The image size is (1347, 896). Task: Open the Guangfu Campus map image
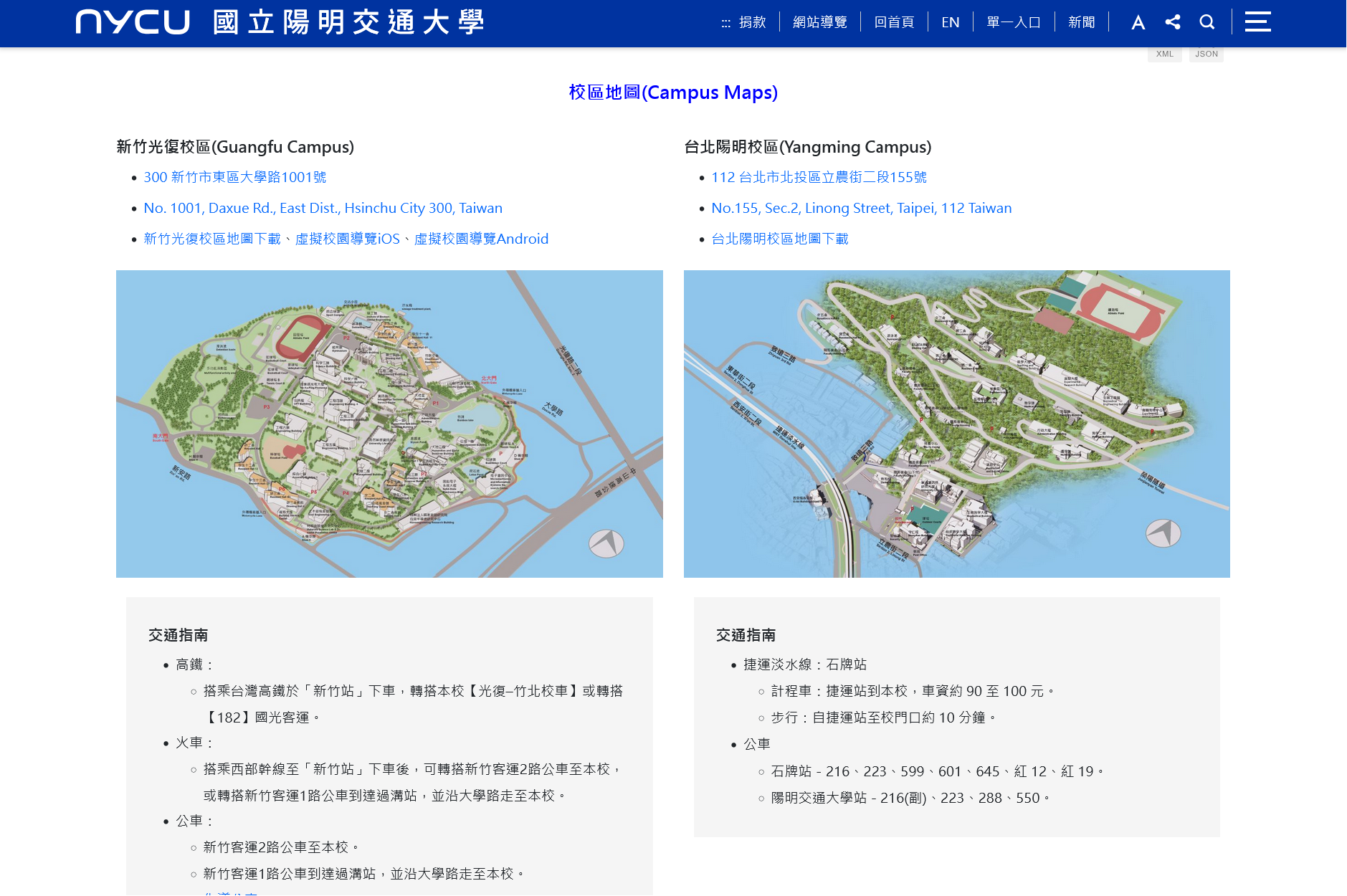389,424
